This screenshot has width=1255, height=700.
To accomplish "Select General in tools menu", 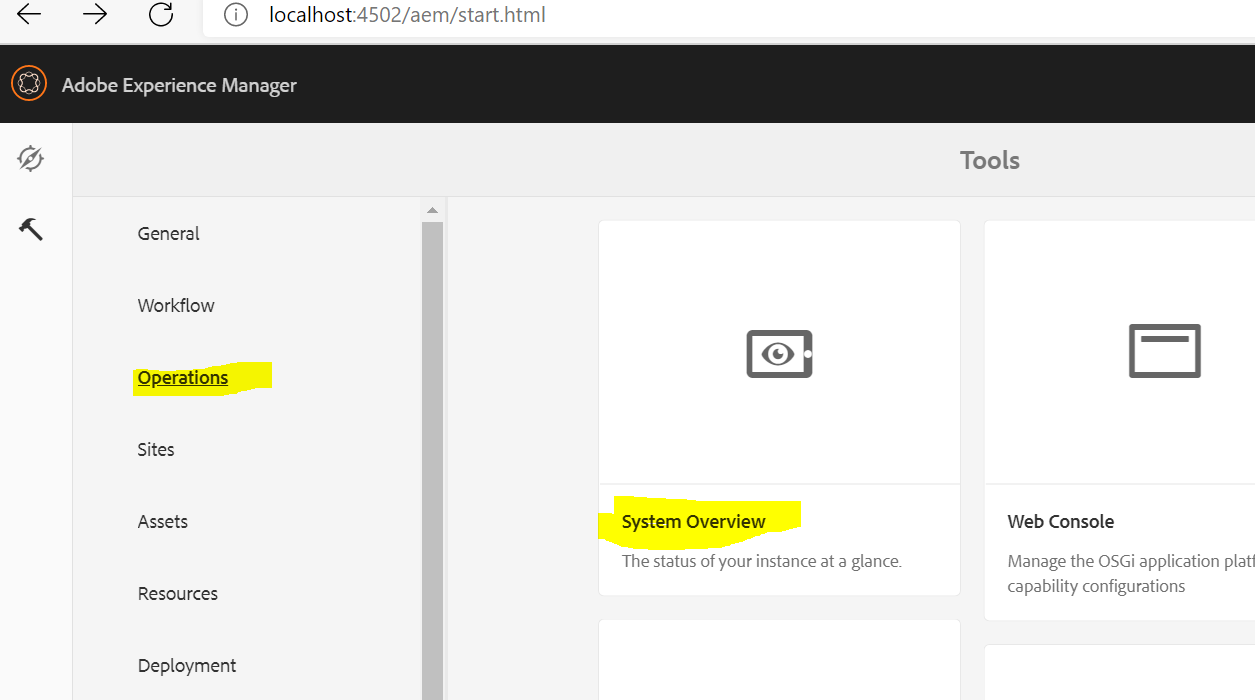I will point(168,233).
